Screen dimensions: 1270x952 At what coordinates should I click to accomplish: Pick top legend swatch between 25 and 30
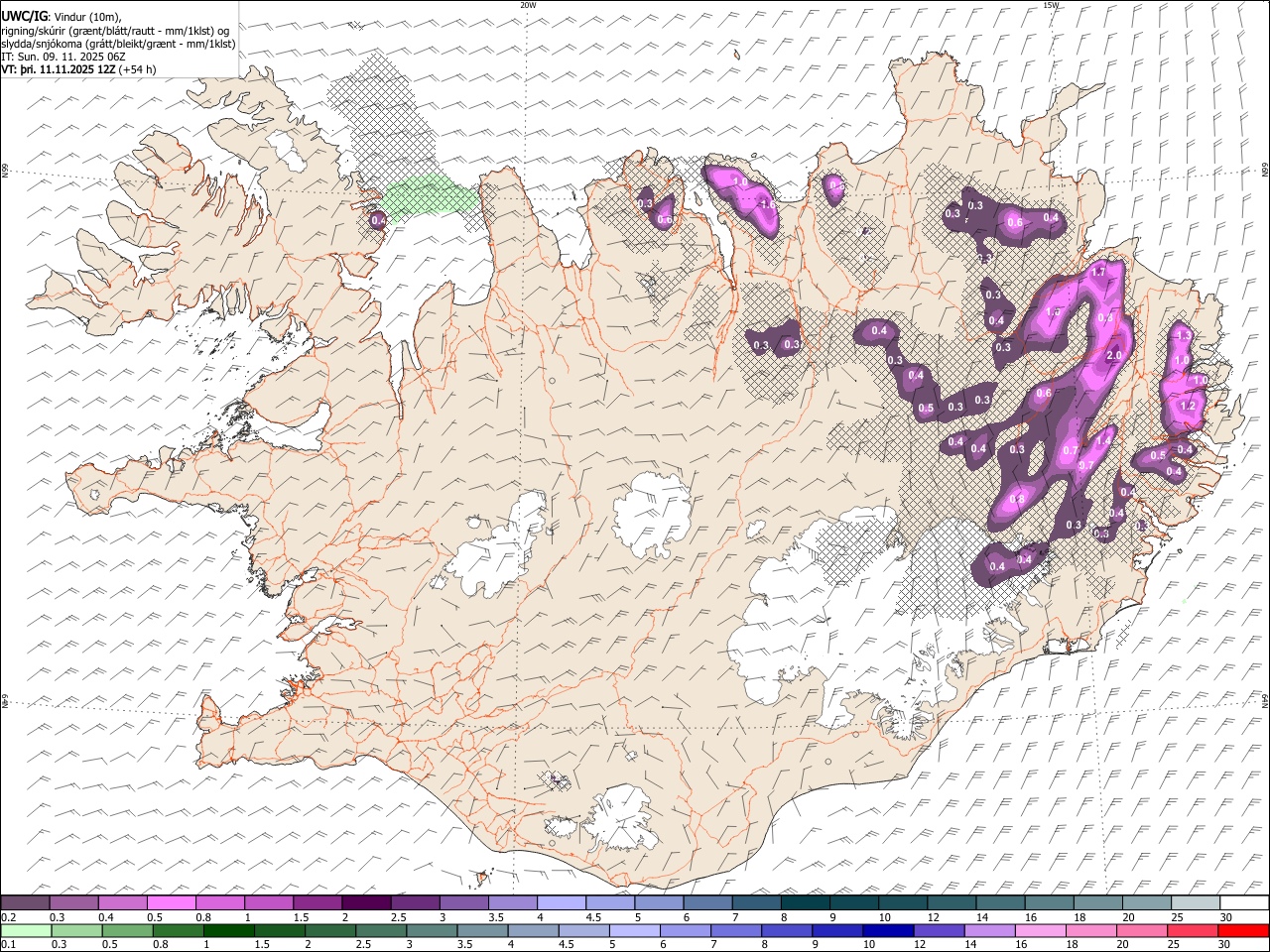[1196, 902]
